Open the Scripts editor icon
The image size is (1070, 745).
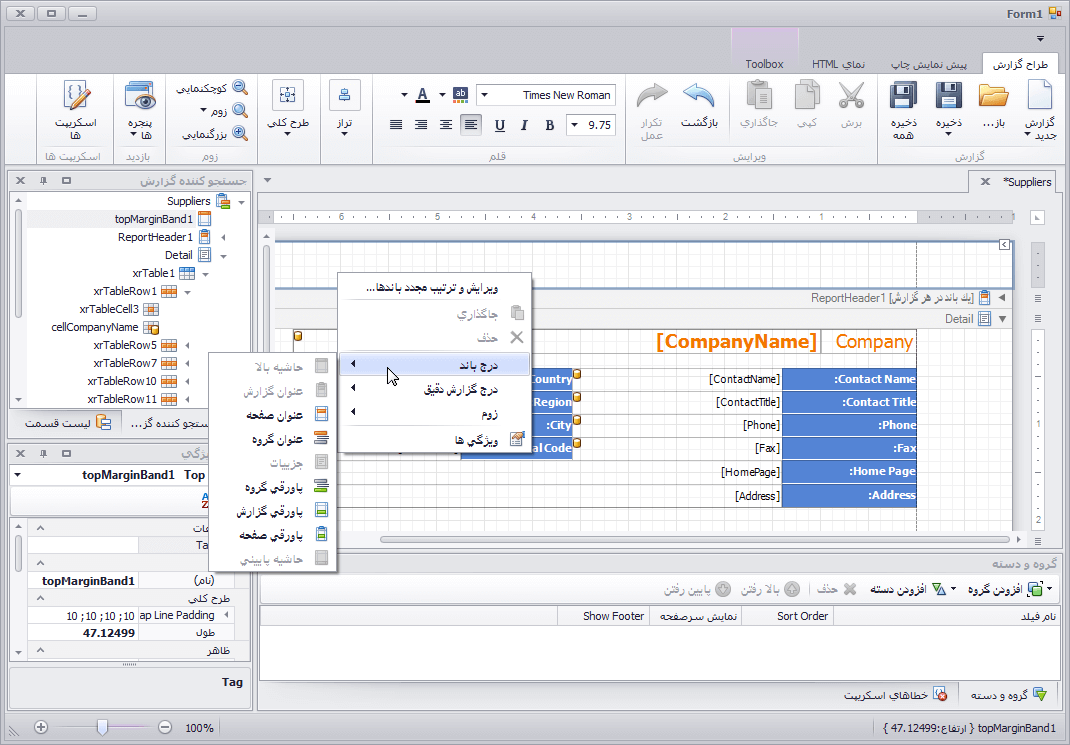[76, 97]
